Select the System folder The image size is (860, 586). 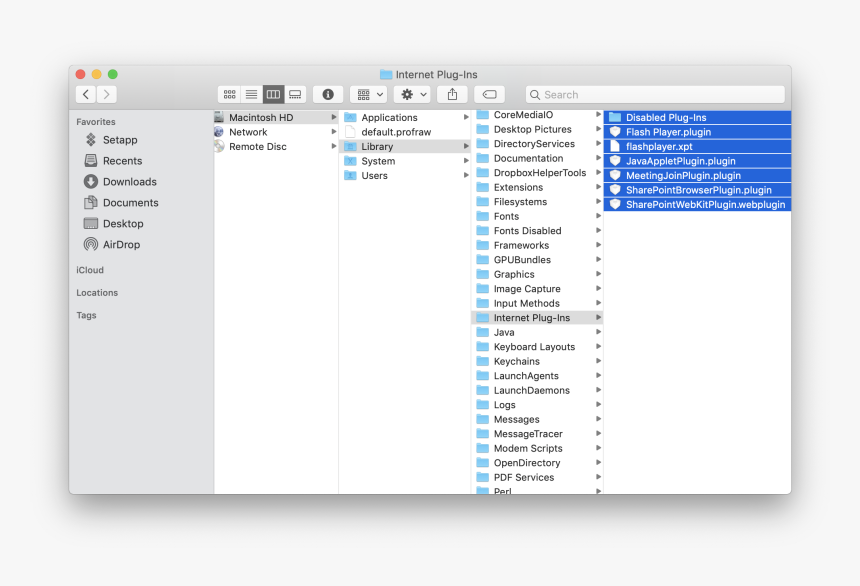[x=406, y=161]
